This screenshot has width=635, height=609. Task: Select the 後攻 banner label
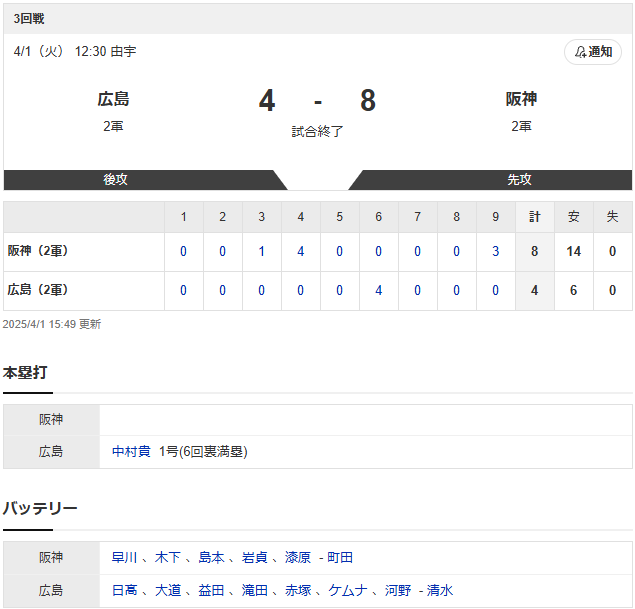(115, 179)
